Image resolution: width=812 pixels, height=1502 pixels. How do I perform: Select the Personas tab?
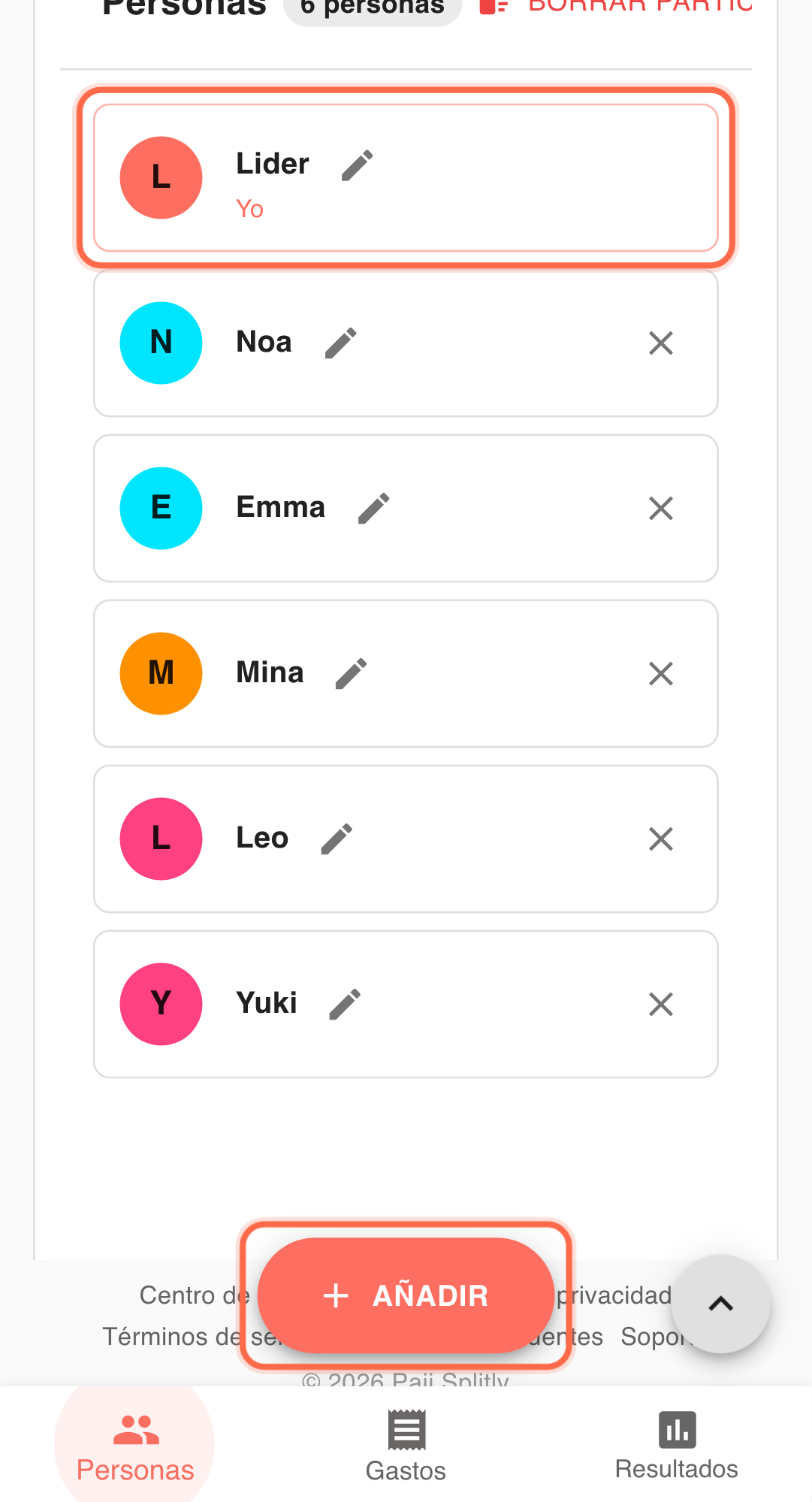coord(135,1446)
